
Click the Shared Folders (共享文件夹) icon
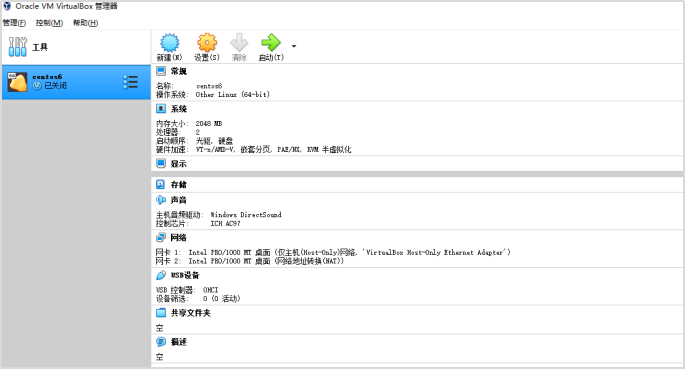(161, 313)
